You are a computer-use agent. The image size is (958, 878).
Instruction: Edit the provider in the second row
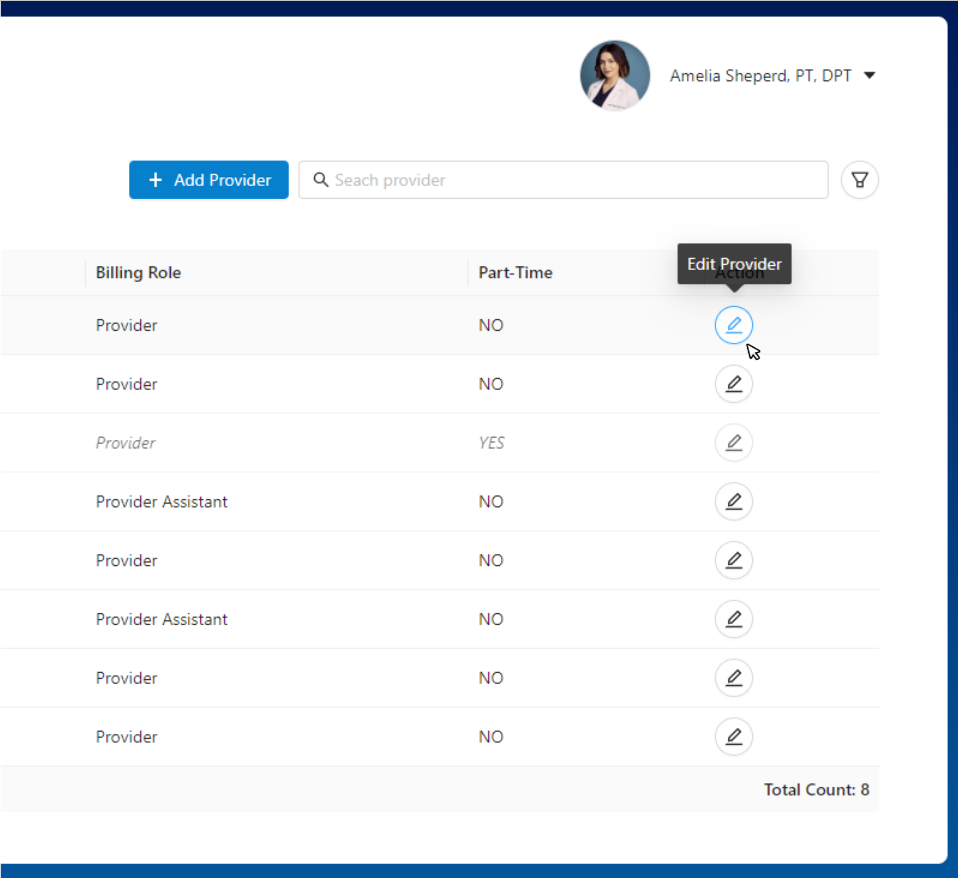pos(733,384)
